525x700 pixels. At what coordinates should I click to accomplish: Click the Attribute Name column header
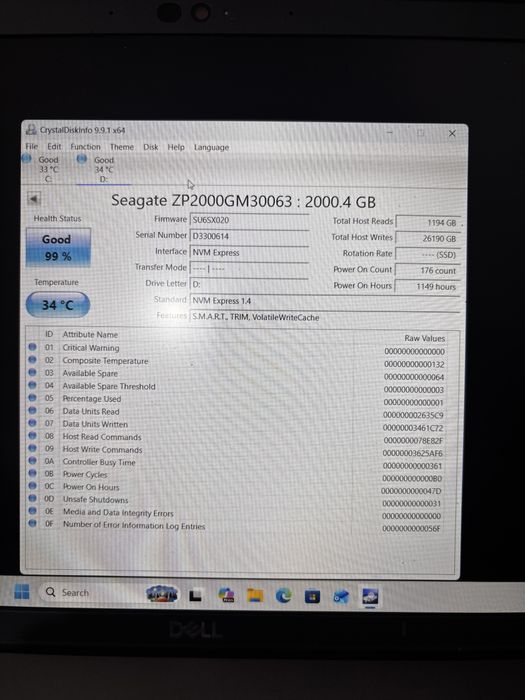(90, 334)
